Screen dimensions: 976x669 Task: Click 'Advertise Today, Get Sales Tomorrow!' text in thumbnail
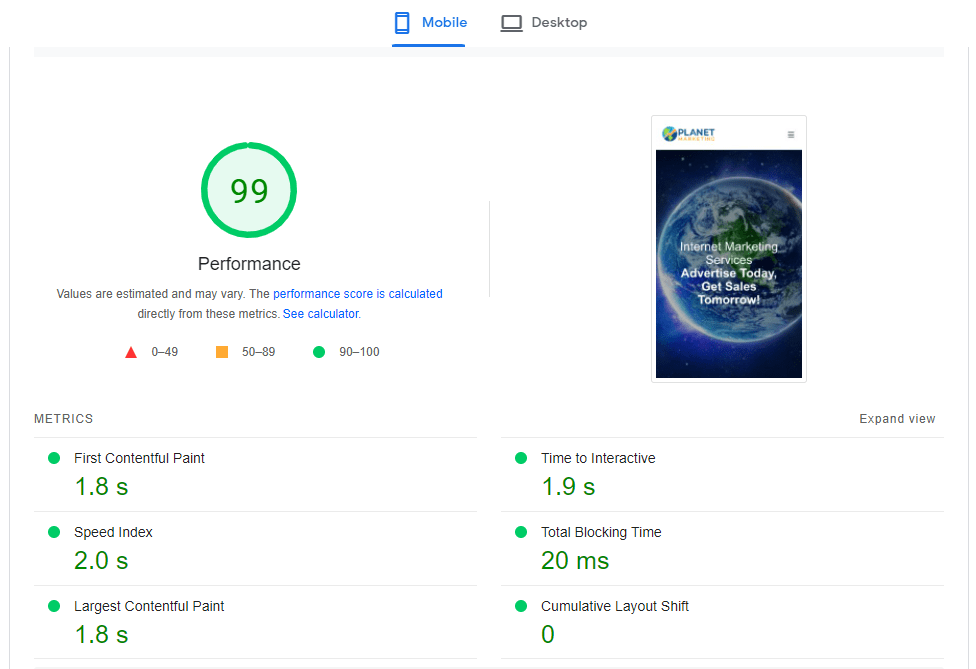click(729, 286)
